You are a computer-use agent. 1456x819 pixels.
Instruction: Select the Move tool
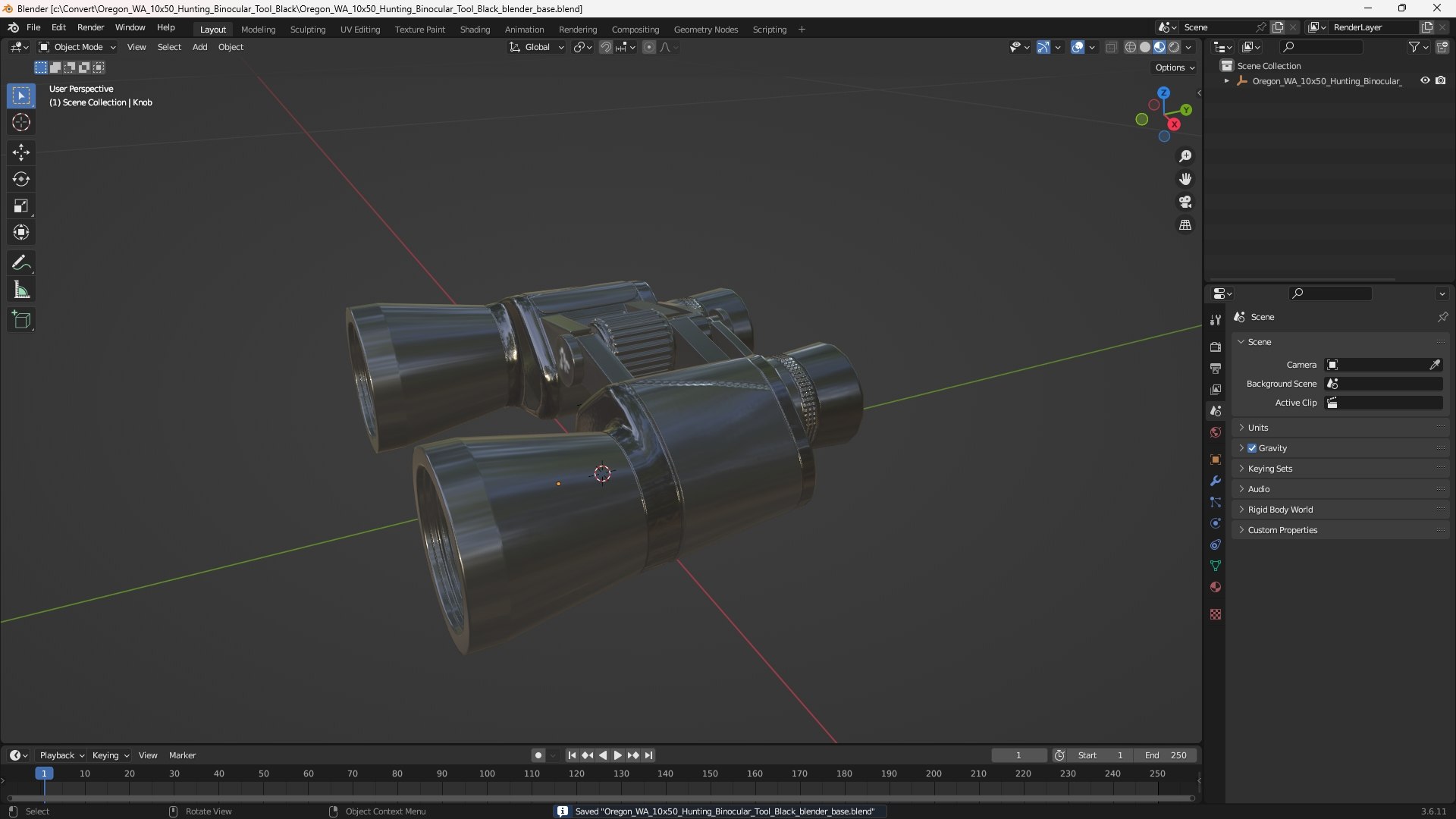21,152
